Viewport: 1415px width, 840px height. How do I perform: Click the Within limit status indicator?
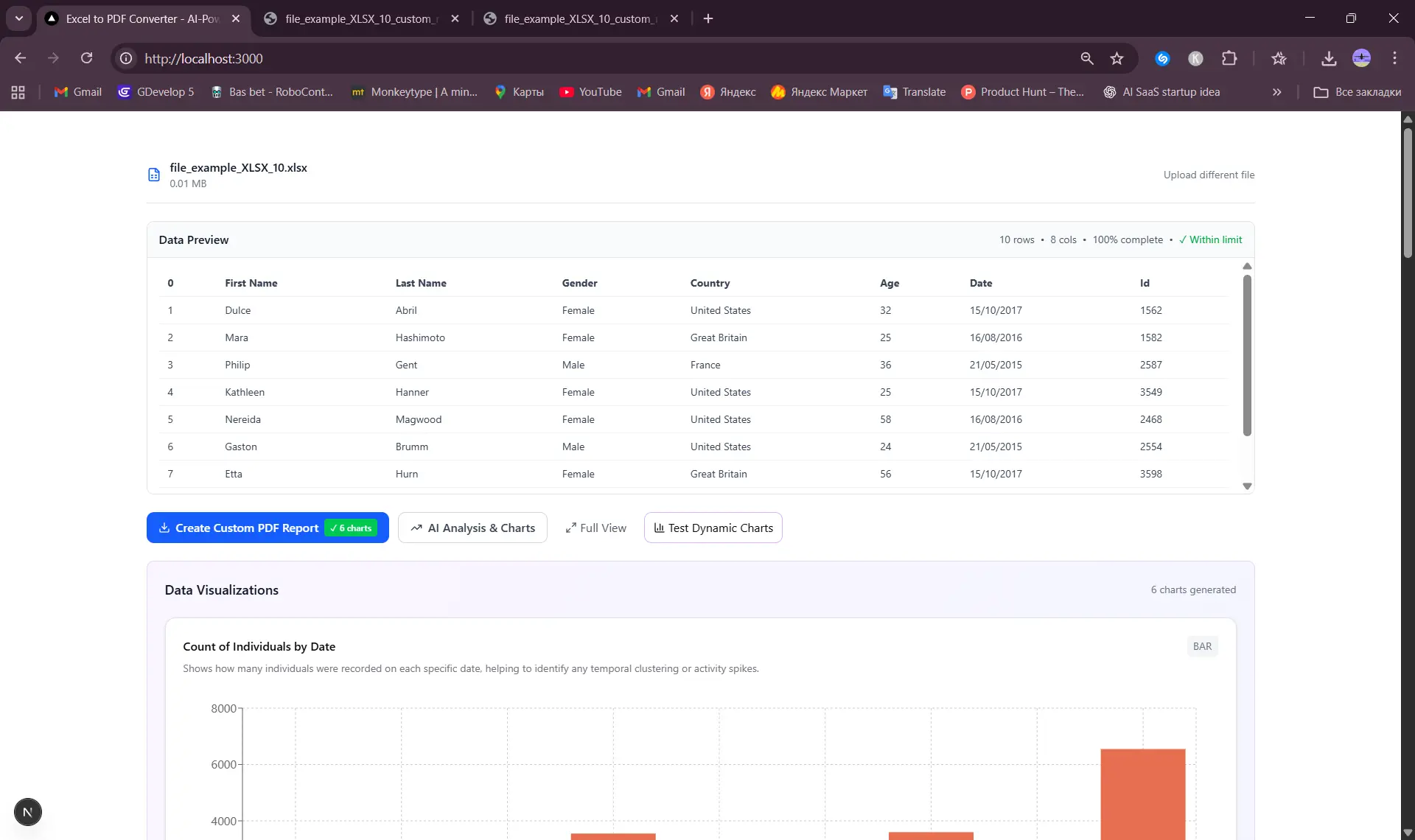point(1210,239)
